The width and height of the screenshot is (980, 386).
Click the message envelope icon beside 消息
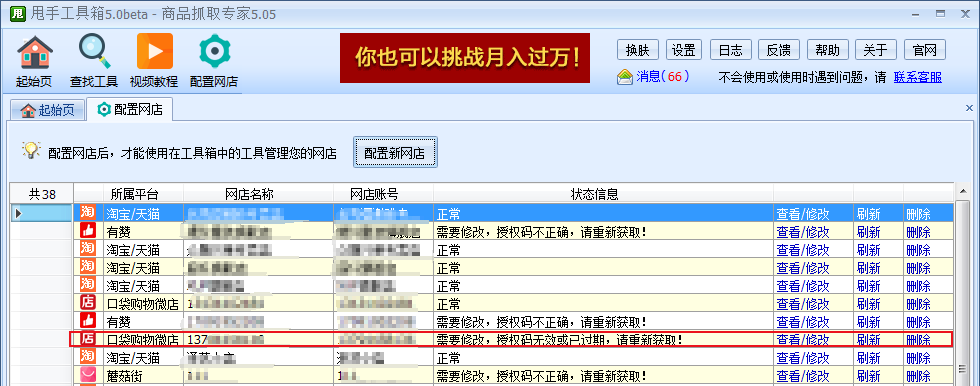[624, 77]
